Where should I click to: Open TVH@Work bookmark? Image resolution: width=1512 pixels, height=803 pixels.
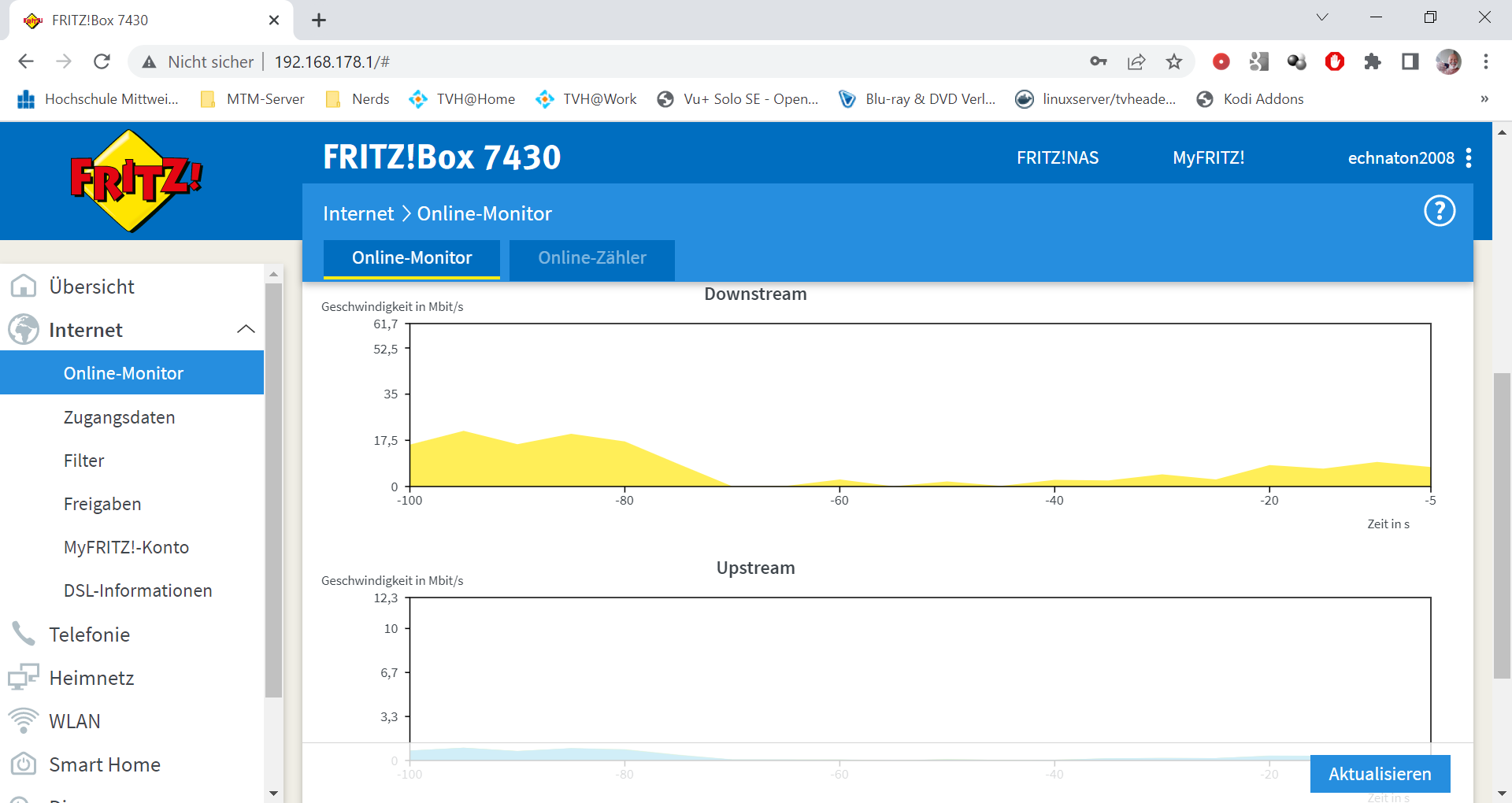[x=587, y=99]
